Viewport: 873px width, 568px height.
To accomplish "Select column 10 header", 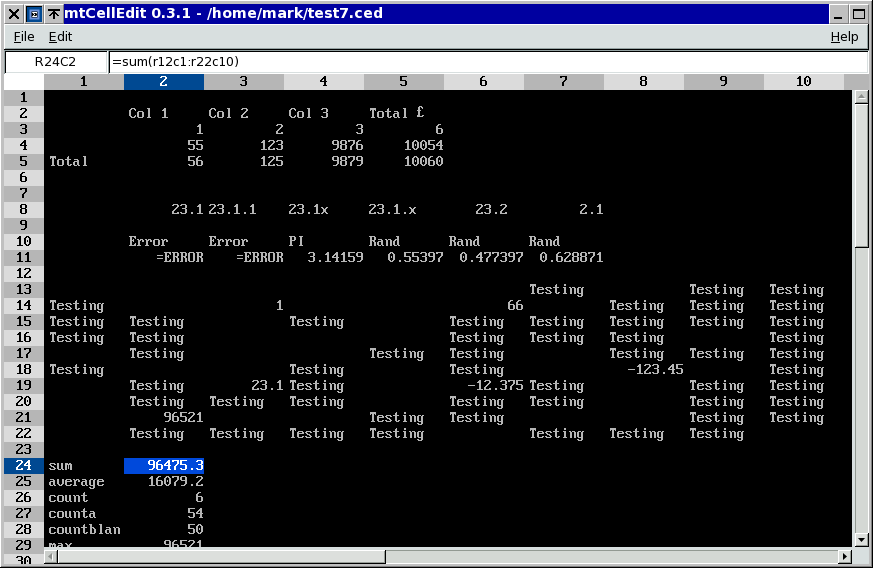I will pyautogui.click(x=803, y=82).
